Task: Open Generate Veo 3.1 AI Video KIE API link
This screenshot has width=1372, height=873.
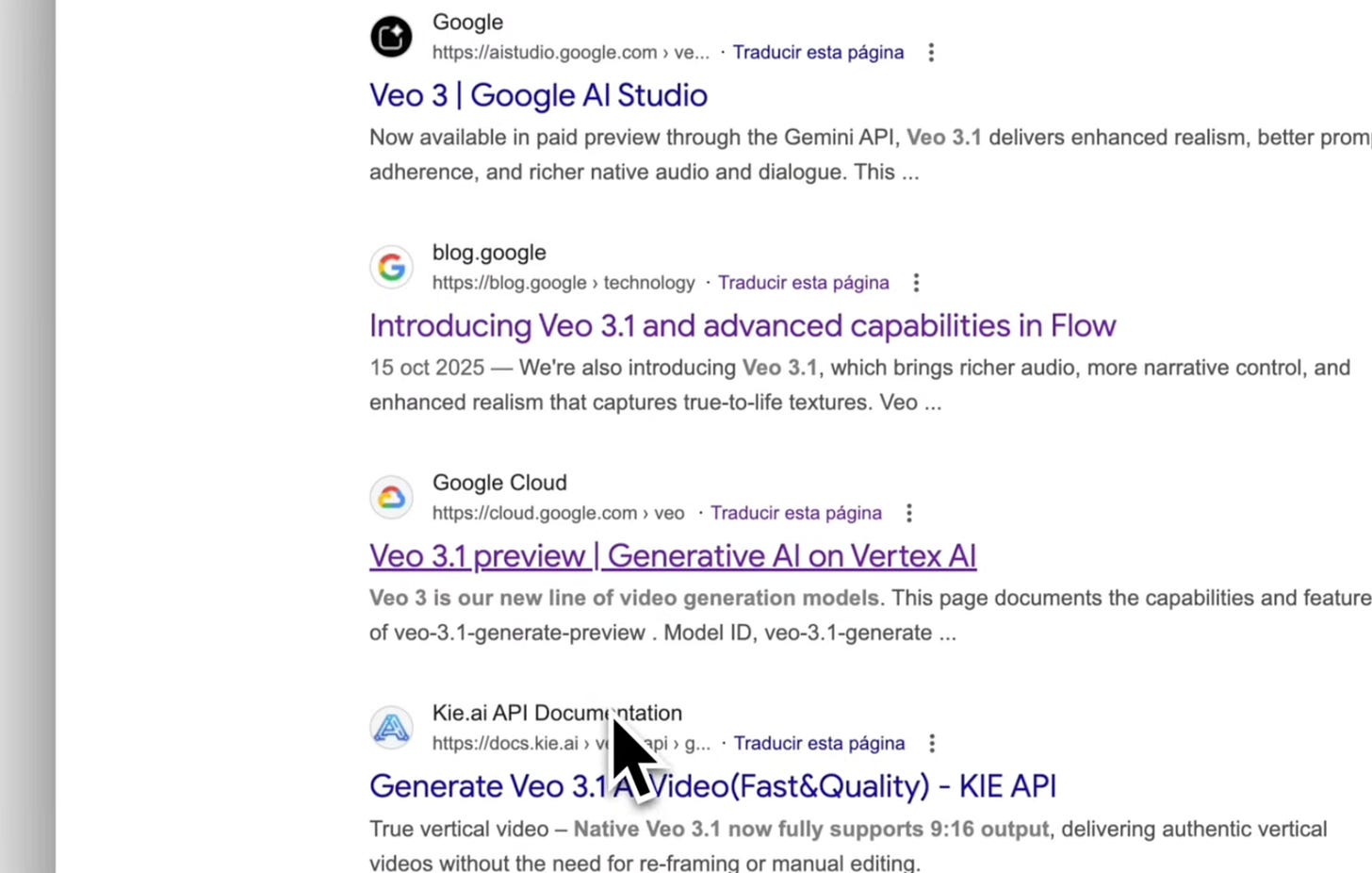Action: pyautogui.click(x=712, y=786)
